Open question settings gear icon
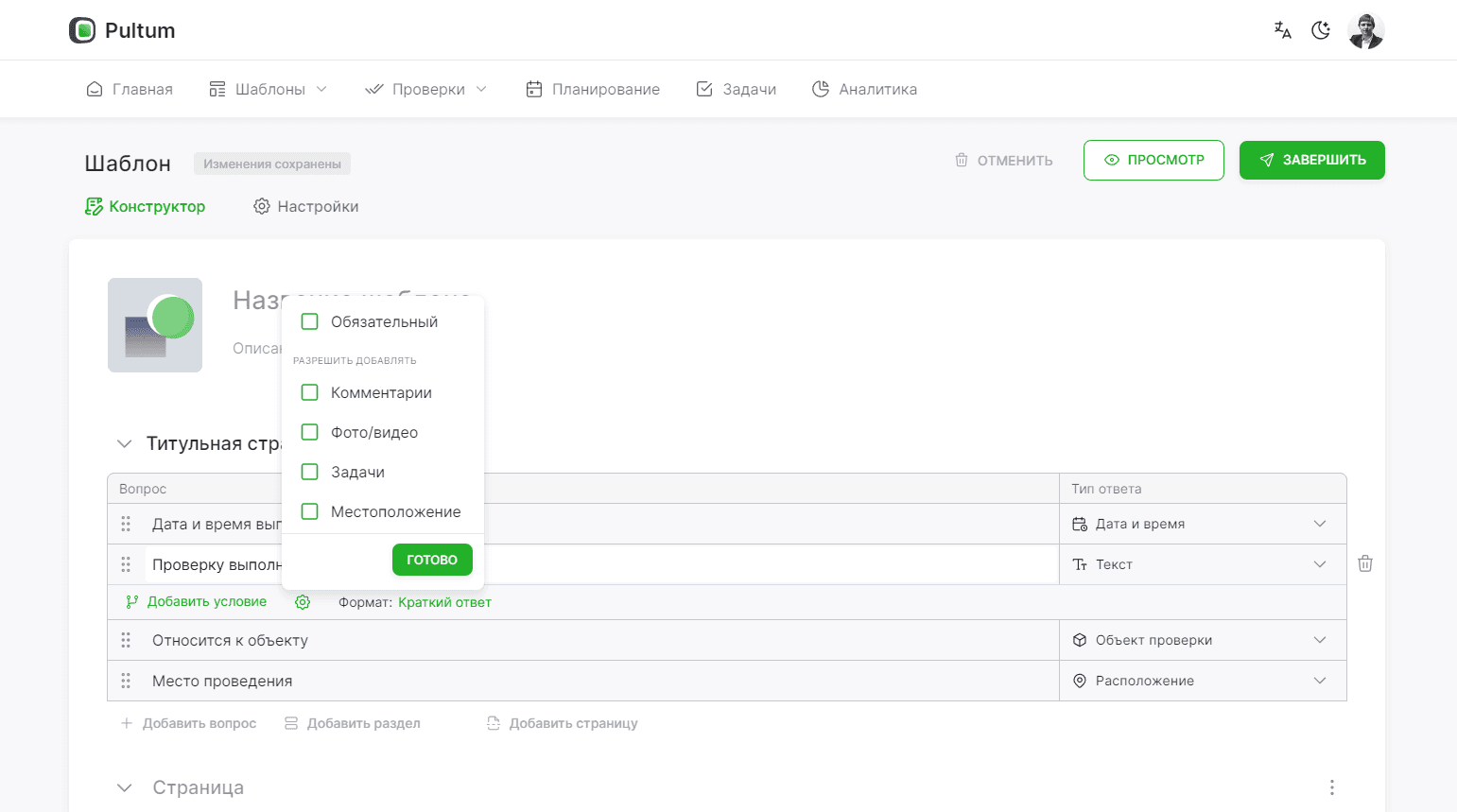 (x=303, y=602)
